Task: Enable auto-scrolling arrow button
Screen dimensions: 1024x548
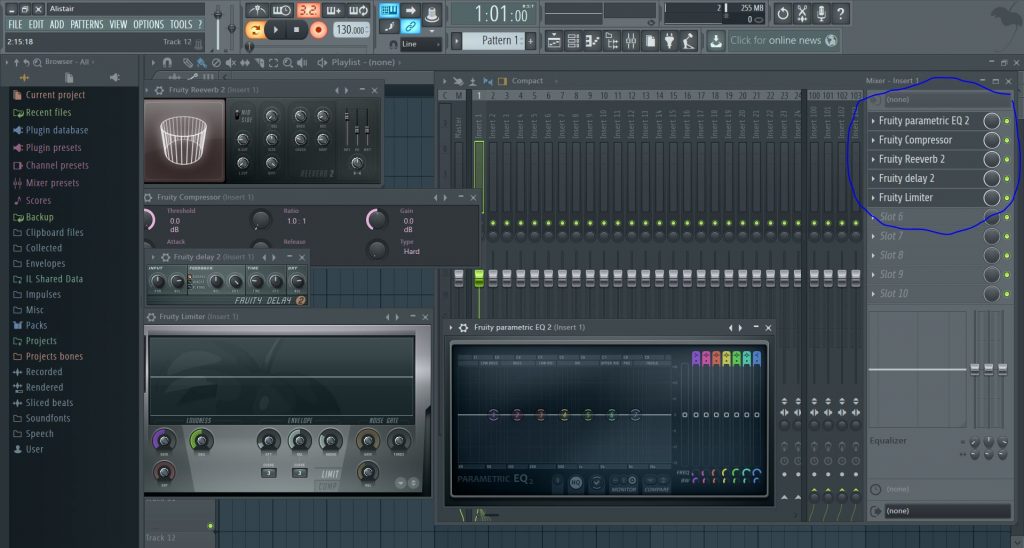Action: [x=410, y=10]
